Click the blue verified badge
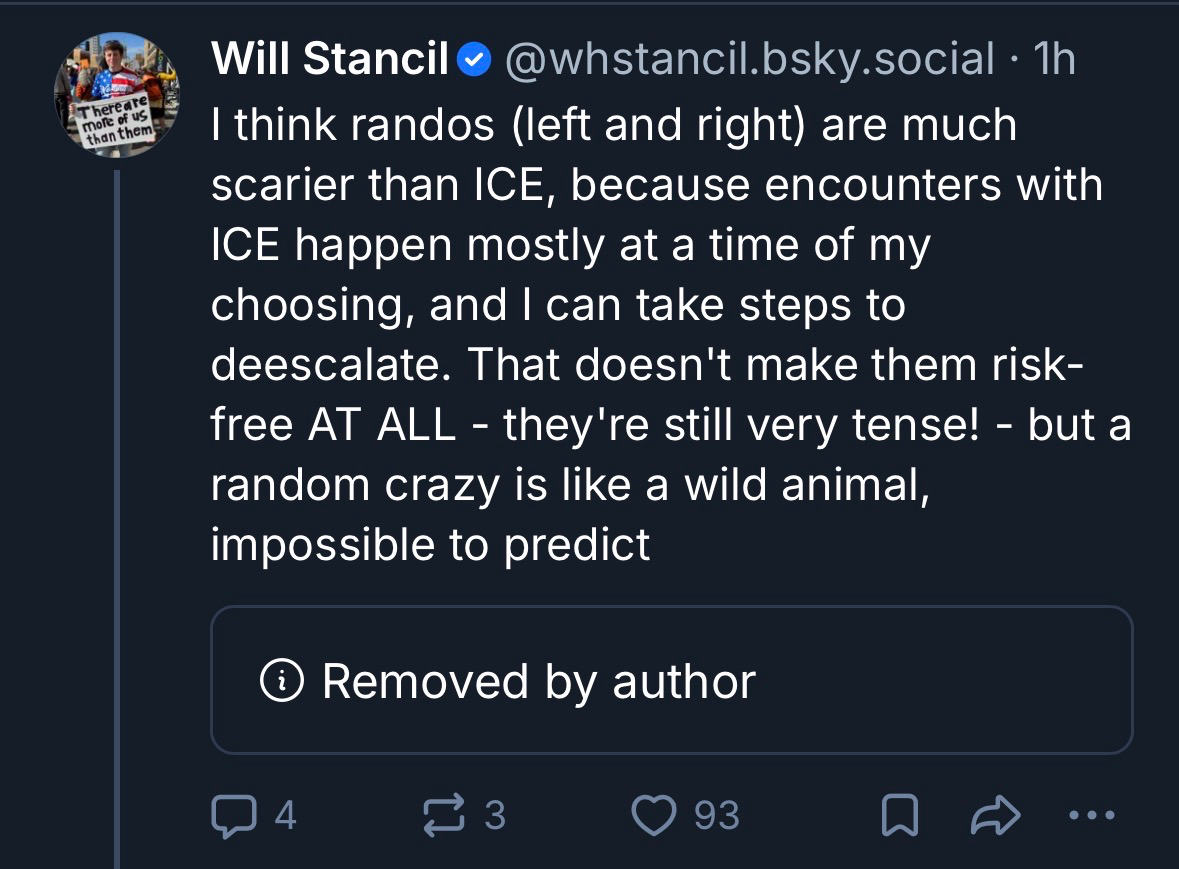1179x869 pixels. click(x=472, y=62)
